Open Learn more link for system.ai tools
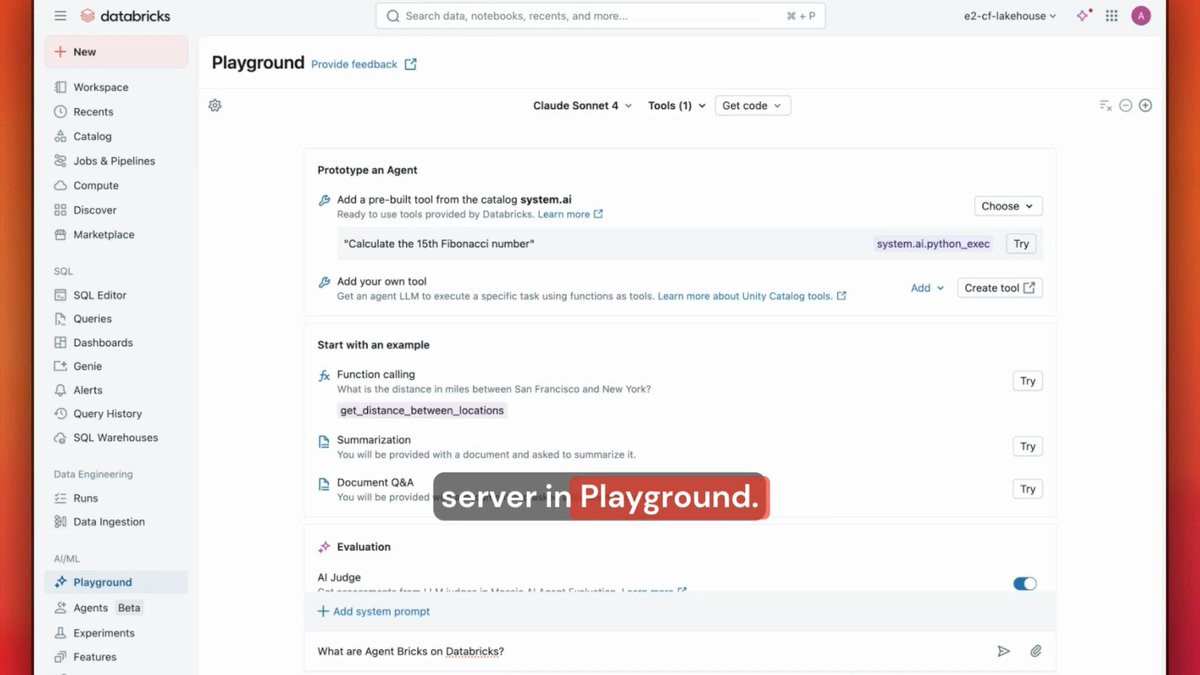The height and width of the screenshot is (675, 1200). pos(570,214)
